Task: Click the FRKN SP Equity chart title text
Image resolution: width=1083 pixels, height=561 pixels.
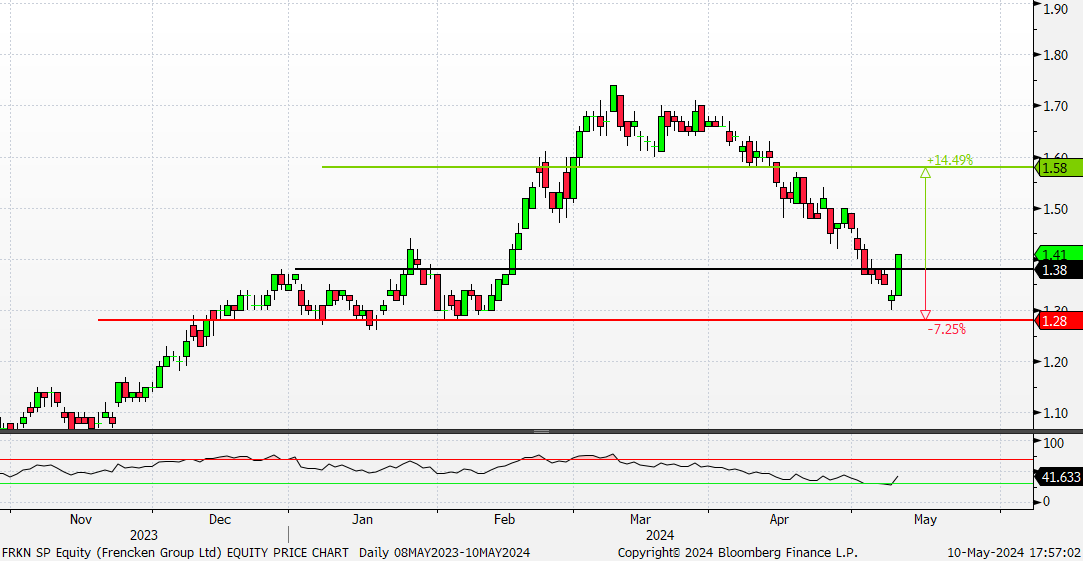Action: [x=175, y=553]
